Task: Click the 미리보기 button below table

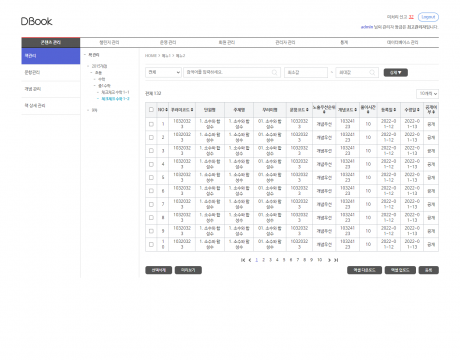Action: pos(188,270)
